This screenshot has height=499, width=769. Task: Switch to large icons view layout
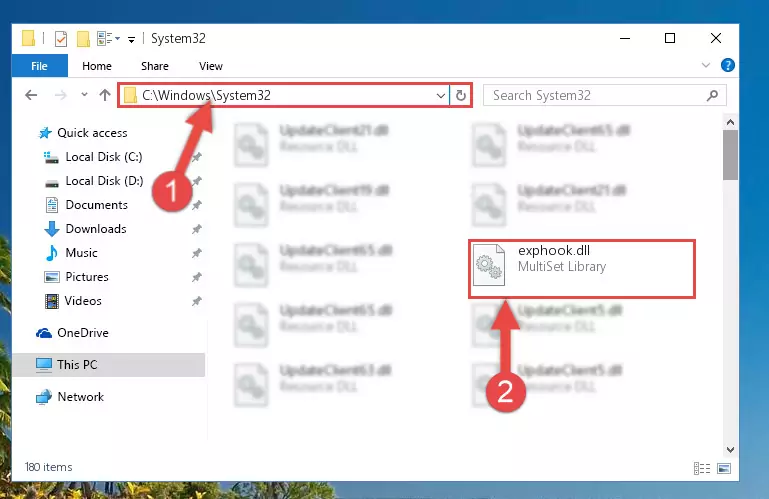click(x=724, y=469)
